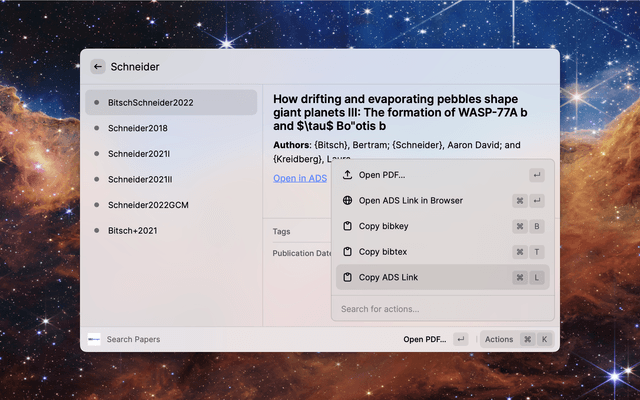Open the Open in ADS link
This screenshot has height=400, width=640.
coord(300,179)
